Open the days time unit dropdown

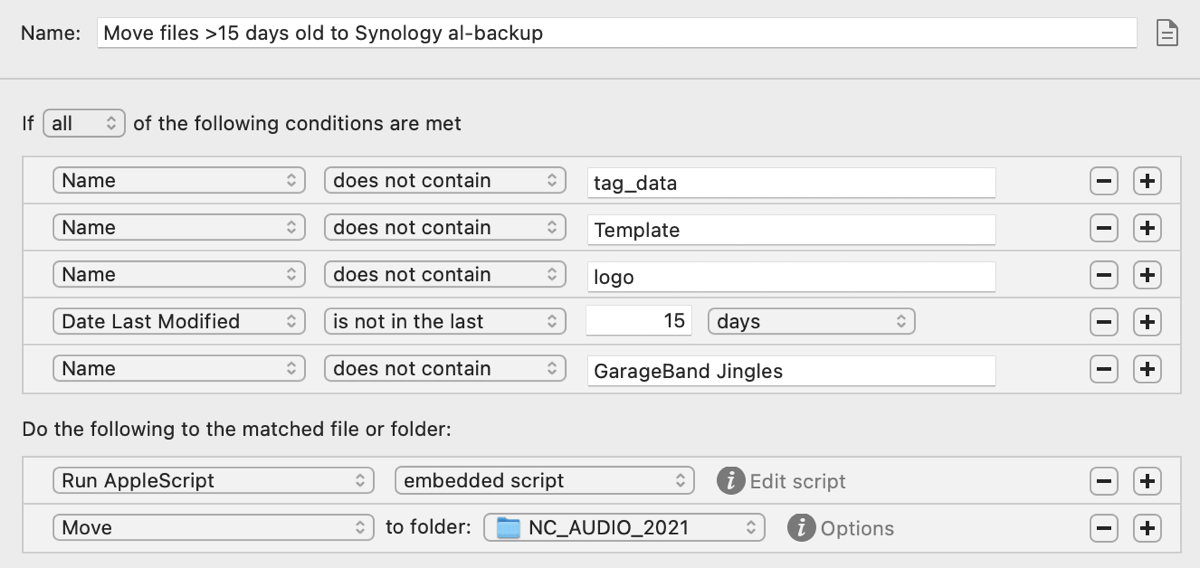tap(811, 322)
